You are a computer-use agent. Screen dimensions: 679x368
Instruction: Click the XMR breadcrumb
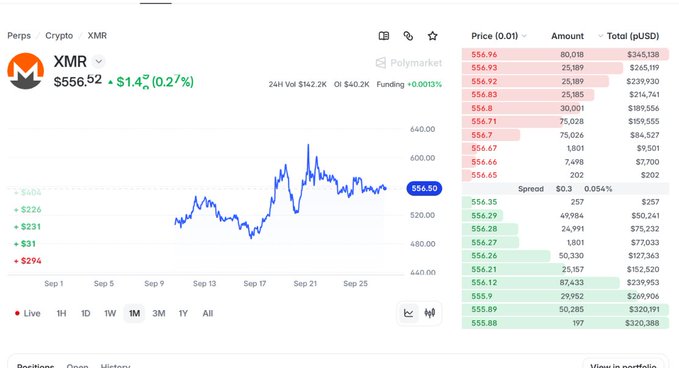pos(97,36)
